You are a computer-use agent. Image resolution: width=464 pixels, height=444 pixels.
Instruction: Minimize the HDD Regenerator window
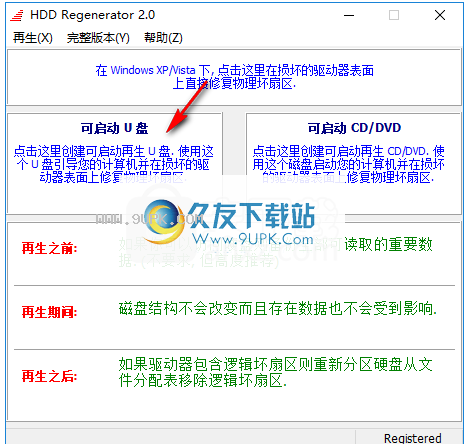pyautogui.click(x=349, y=15)
